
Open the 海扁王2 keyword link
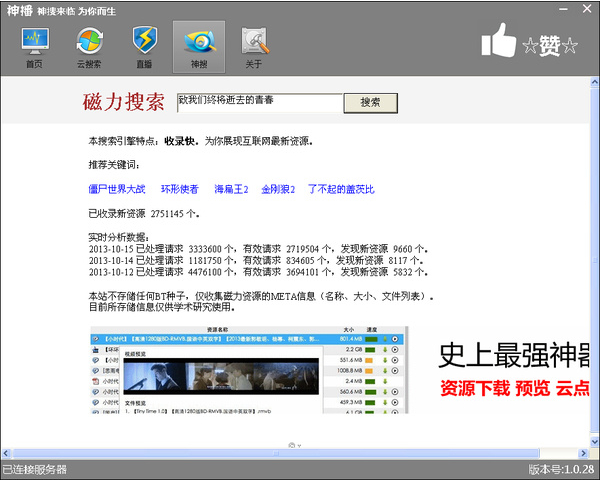coord(231,189)
